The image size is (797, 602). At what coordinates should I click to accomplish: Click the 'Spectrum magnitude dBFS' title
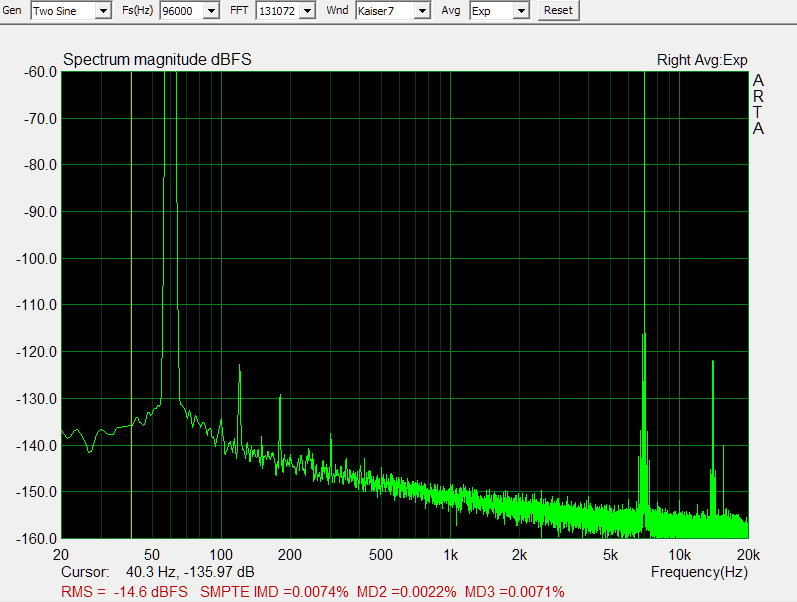[157, 59]
